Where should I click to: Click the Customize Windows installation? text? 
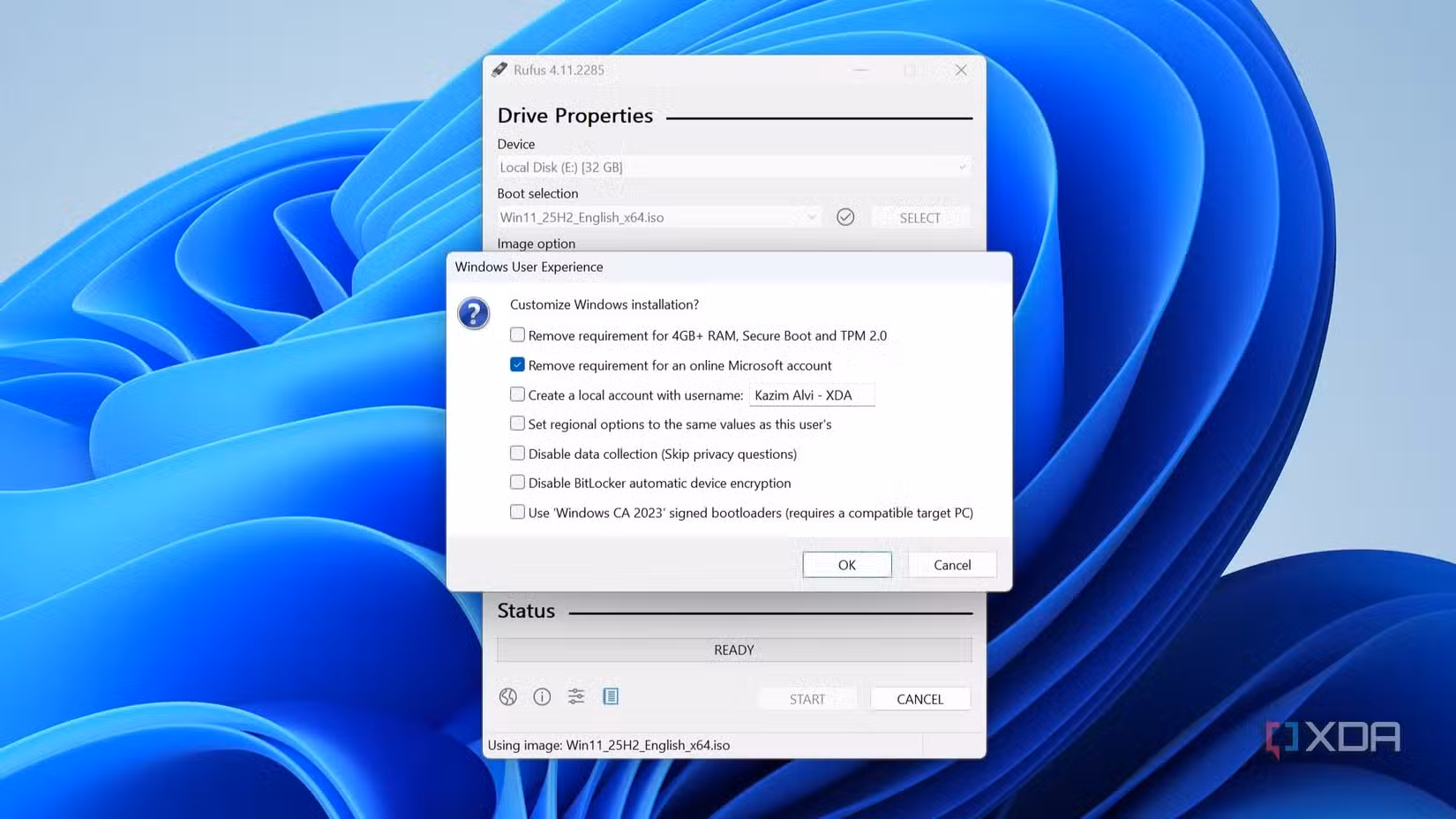[604, 304]
